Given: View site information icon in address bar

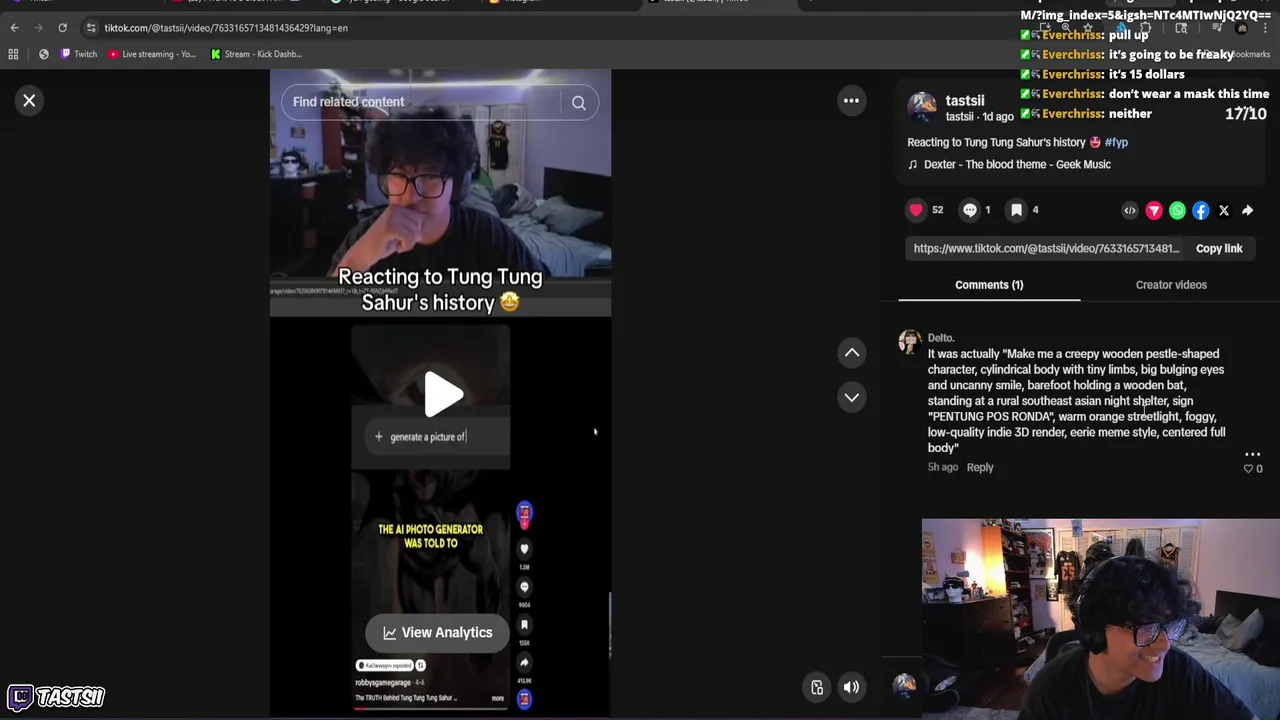Looking at the screenshot, I should pos(91,28).
